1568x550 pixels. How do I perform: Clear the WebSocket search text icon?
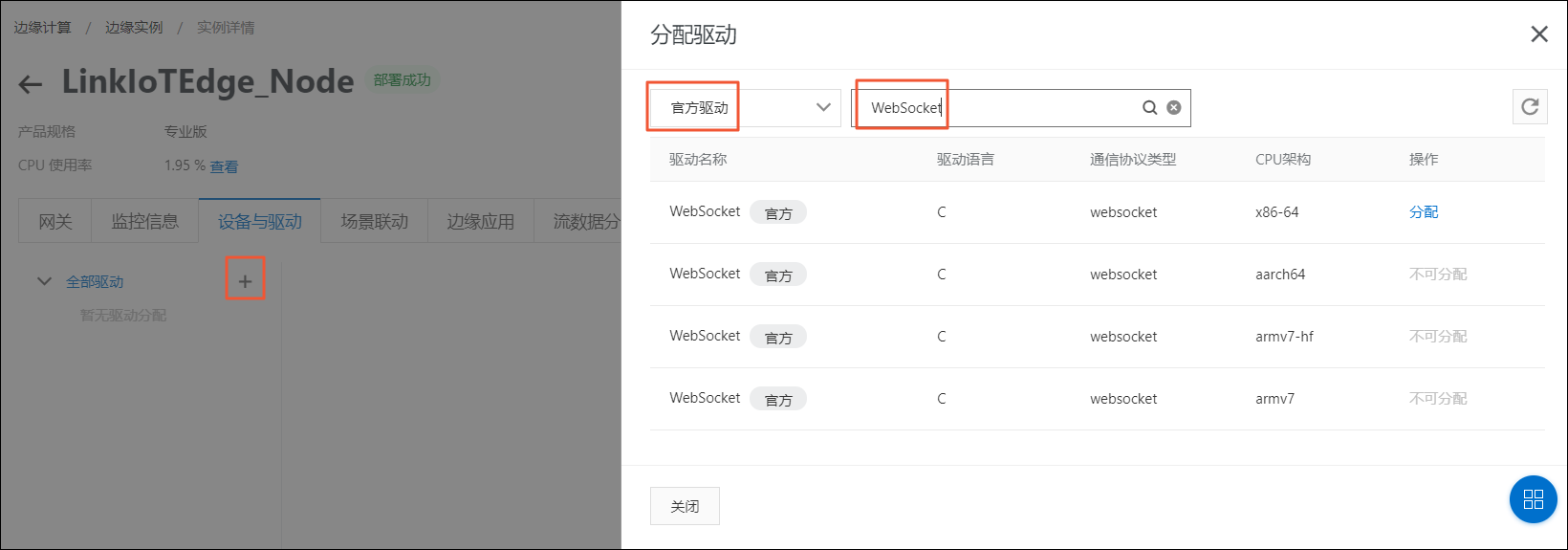[x=1174, y=108]
